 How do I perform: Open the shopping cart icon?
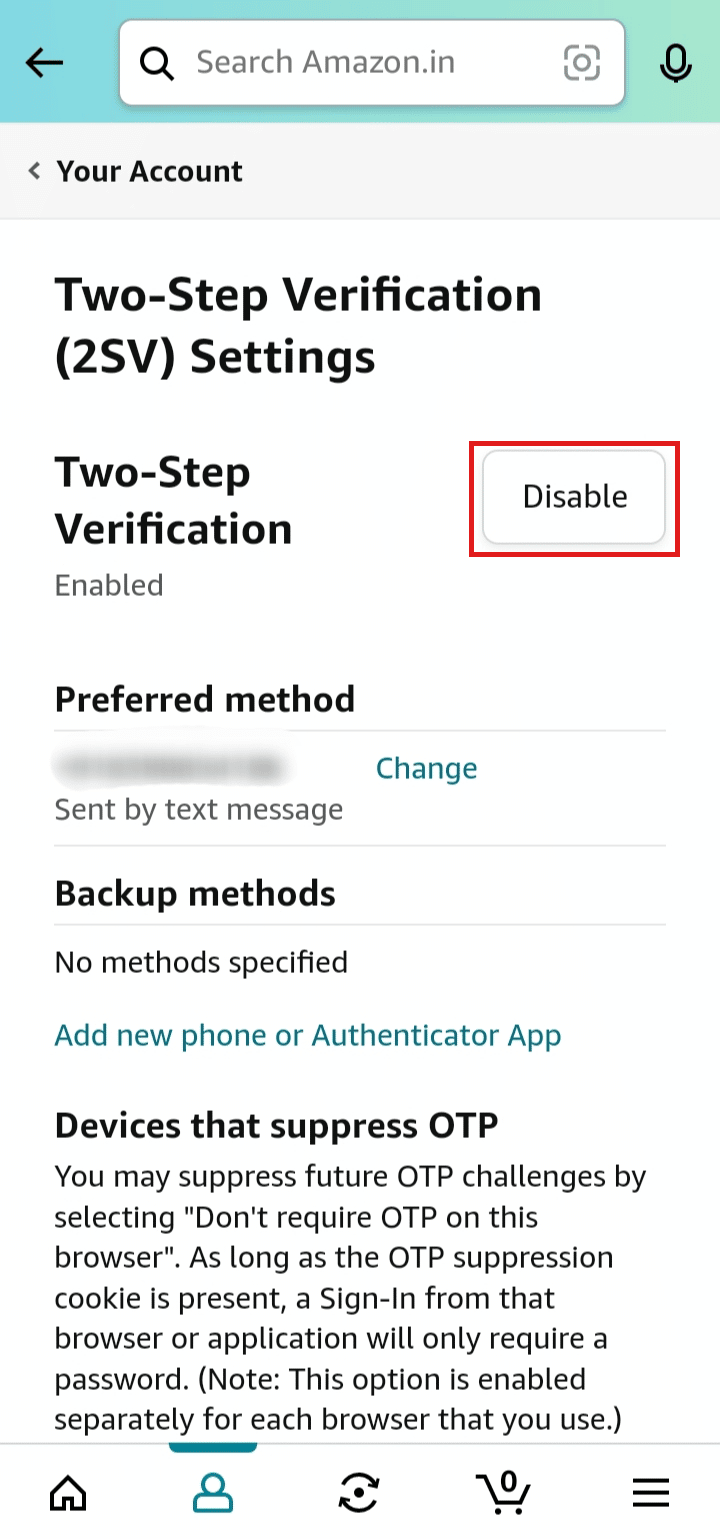(x=503, y=1492)
